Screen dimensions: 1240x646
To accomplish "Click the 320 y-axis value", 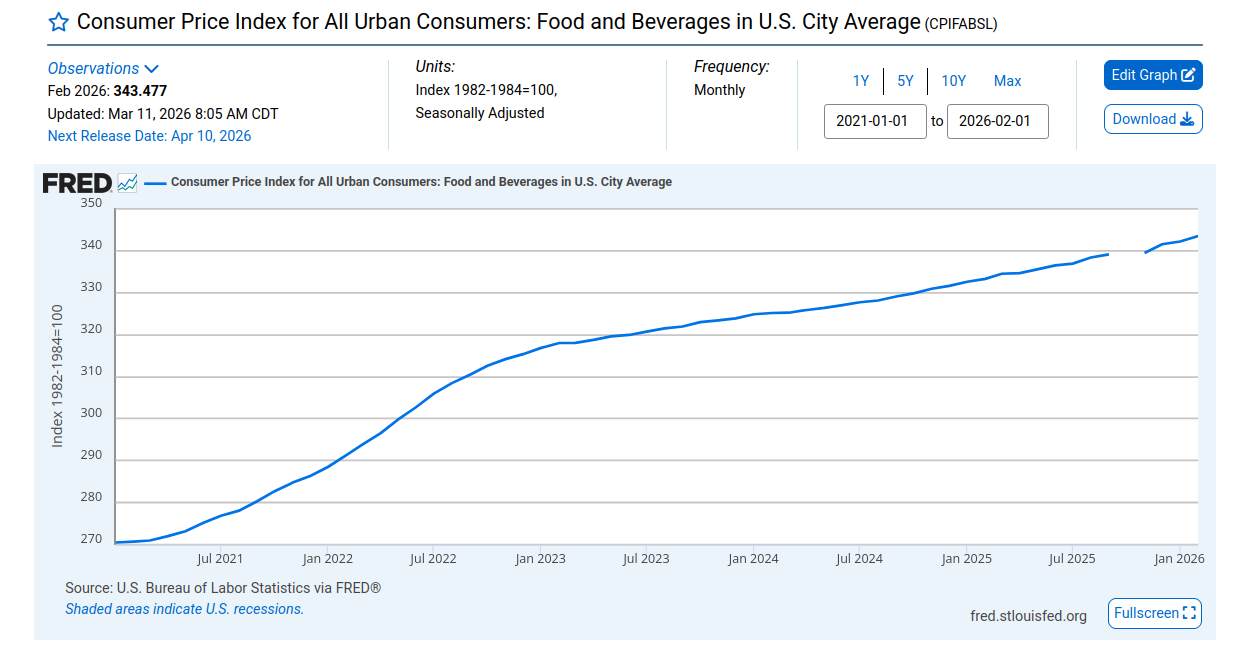I will point(91,329).
